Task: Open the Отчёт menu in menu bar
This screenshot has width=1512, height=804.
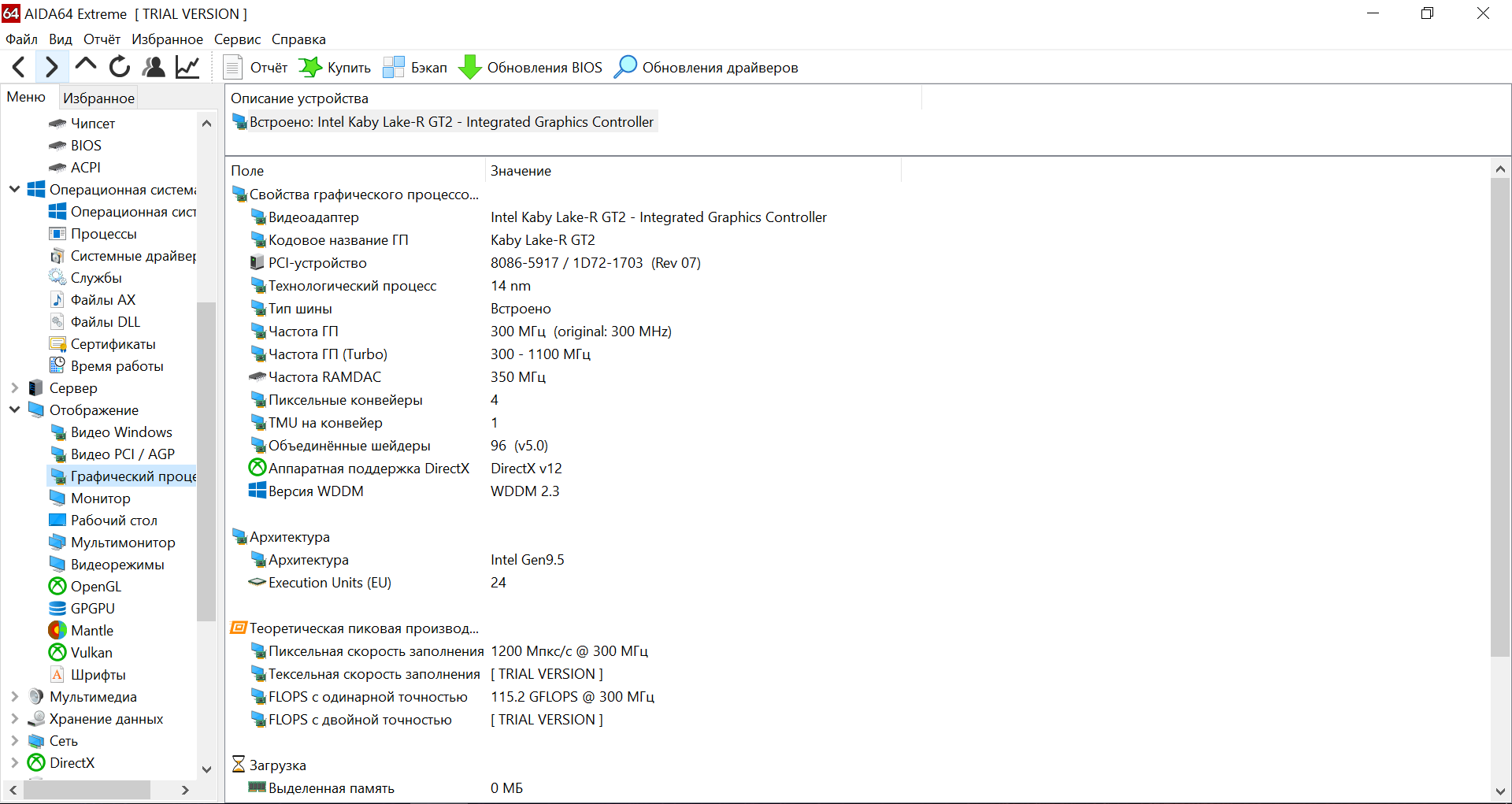Action: pyautogui.click(x=102, y=39)
